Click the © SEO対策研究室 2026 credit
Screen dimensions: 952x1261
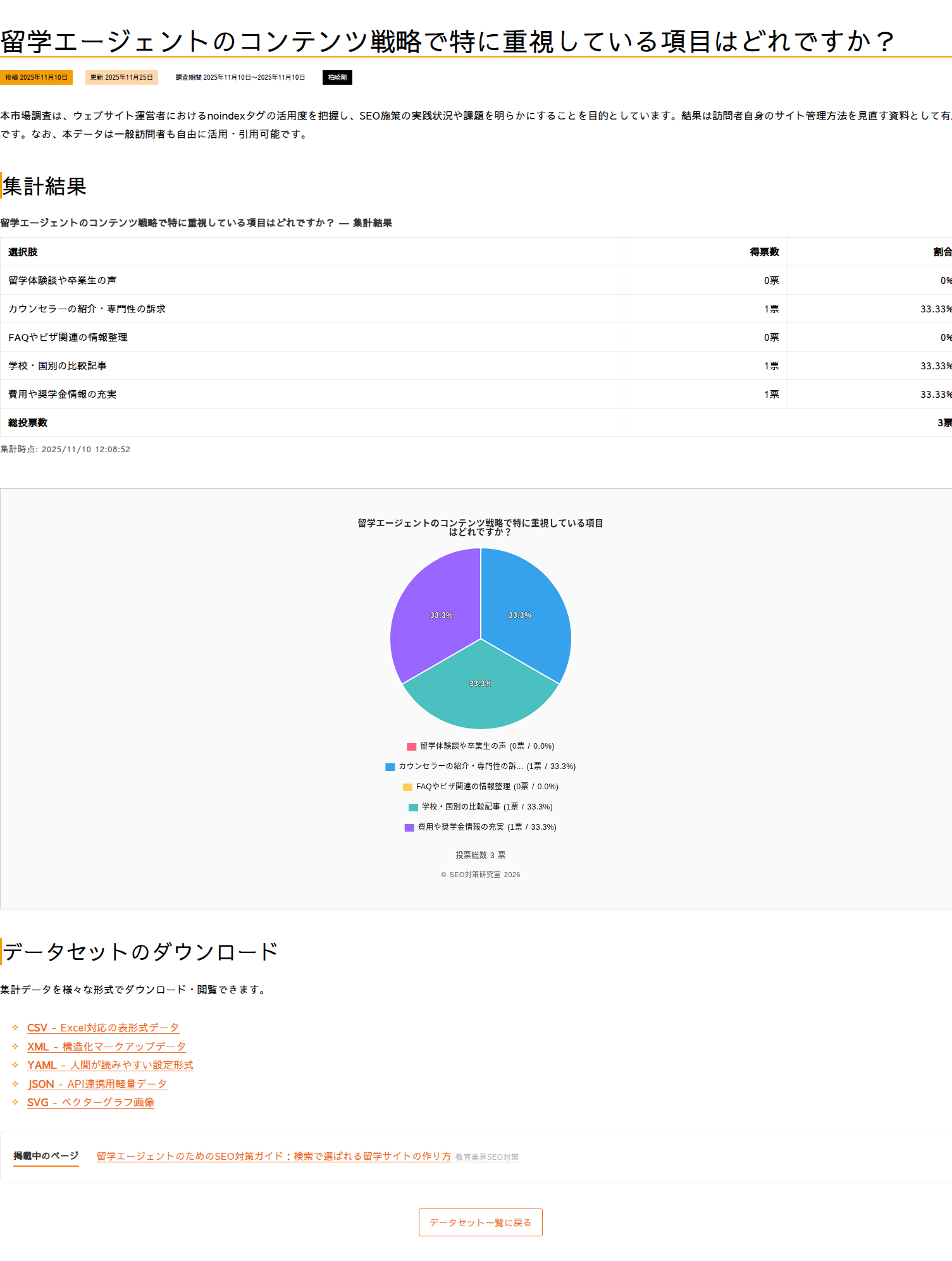481,875
